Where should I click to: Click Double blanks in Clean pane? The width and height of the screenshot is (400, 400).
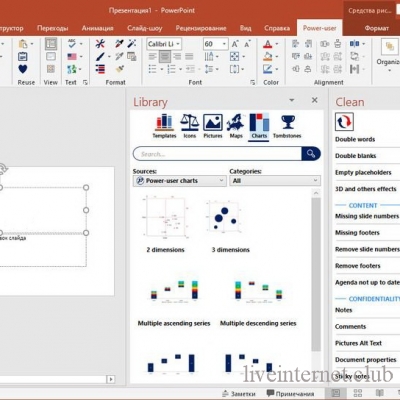pos(355,156)
